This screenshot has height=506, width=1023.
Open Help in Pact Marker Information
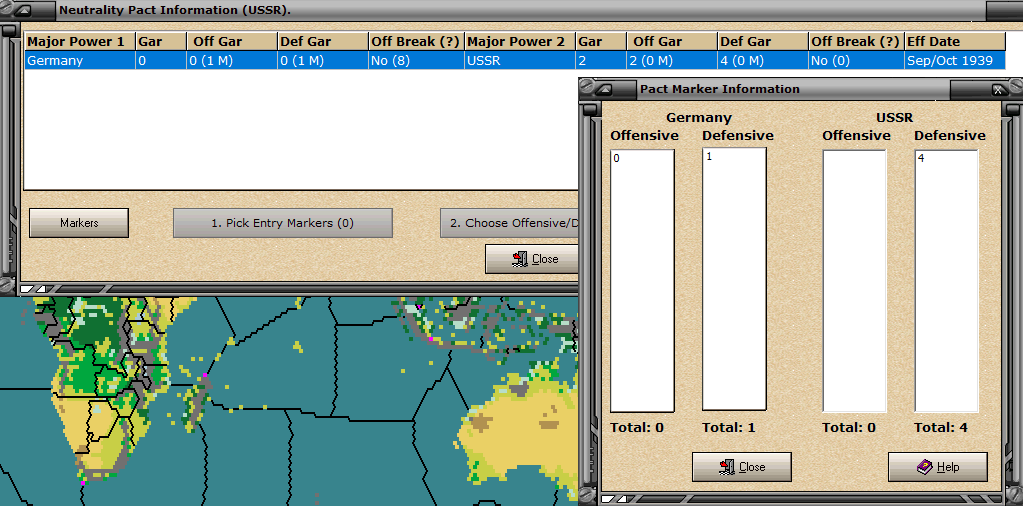point(938,467)
